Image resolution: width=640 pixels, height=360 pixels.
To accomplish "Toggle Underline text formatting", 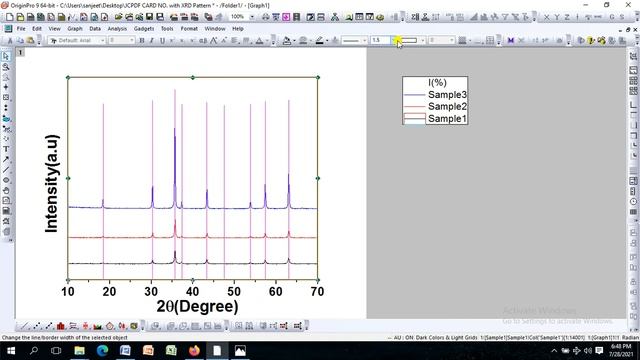I will 162,40.
